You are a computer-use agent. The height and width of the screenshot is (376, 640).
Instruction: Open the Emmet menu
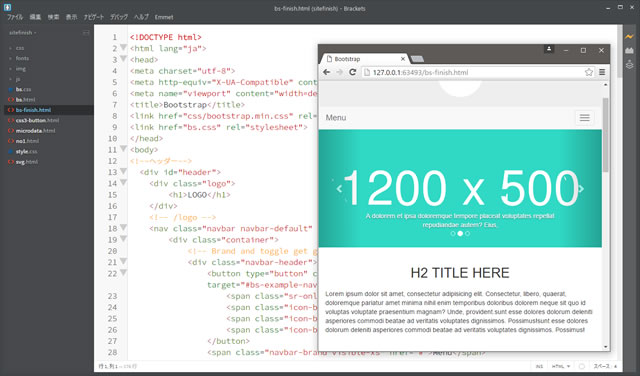pos(164,17)
